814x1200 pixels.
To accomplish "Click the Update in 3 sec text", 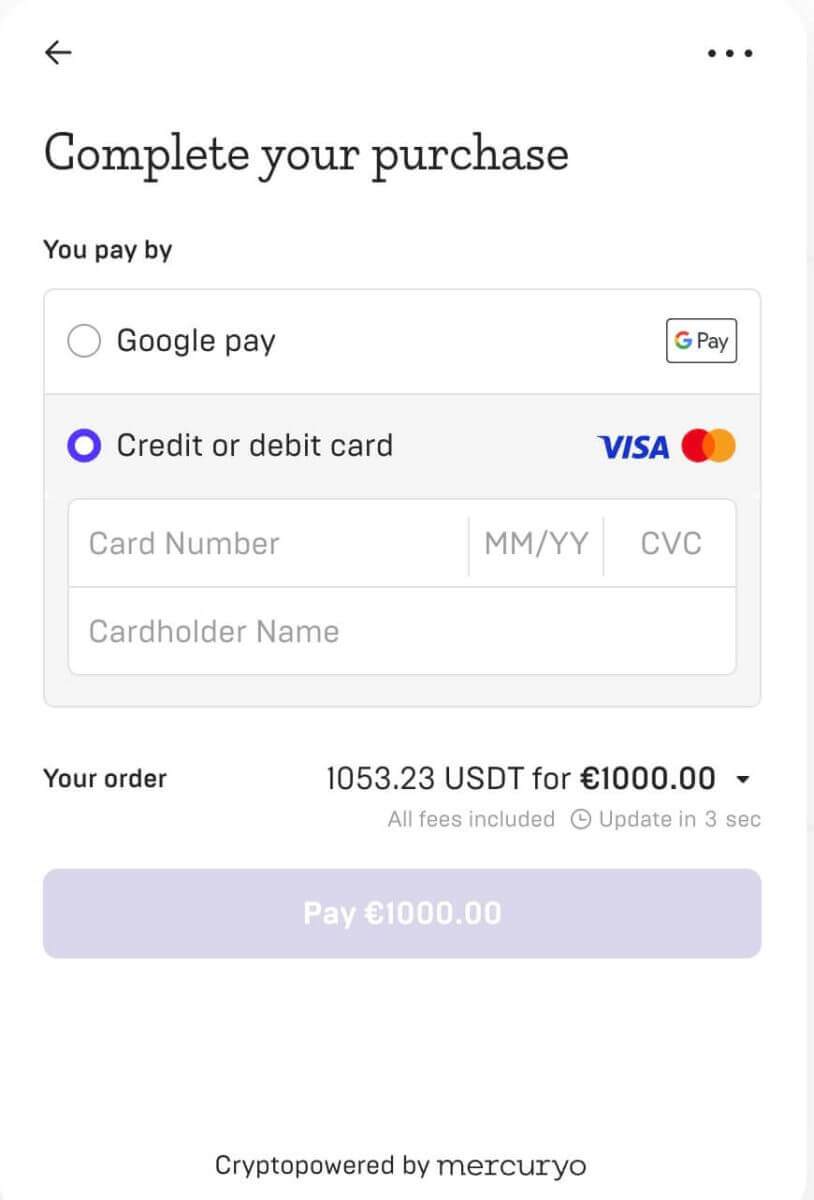I will coord(679,820).
